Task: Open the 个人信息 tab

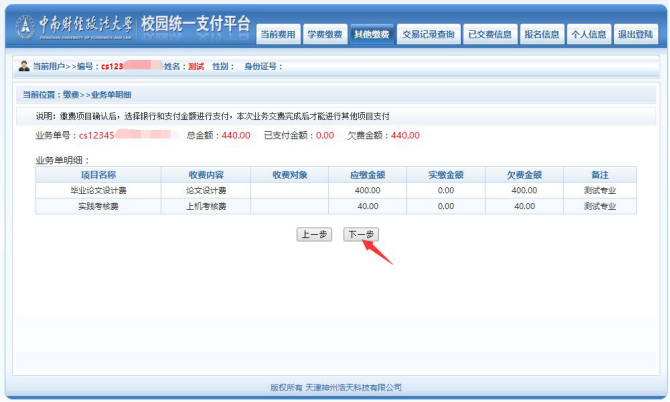Action: pos(589,34)
